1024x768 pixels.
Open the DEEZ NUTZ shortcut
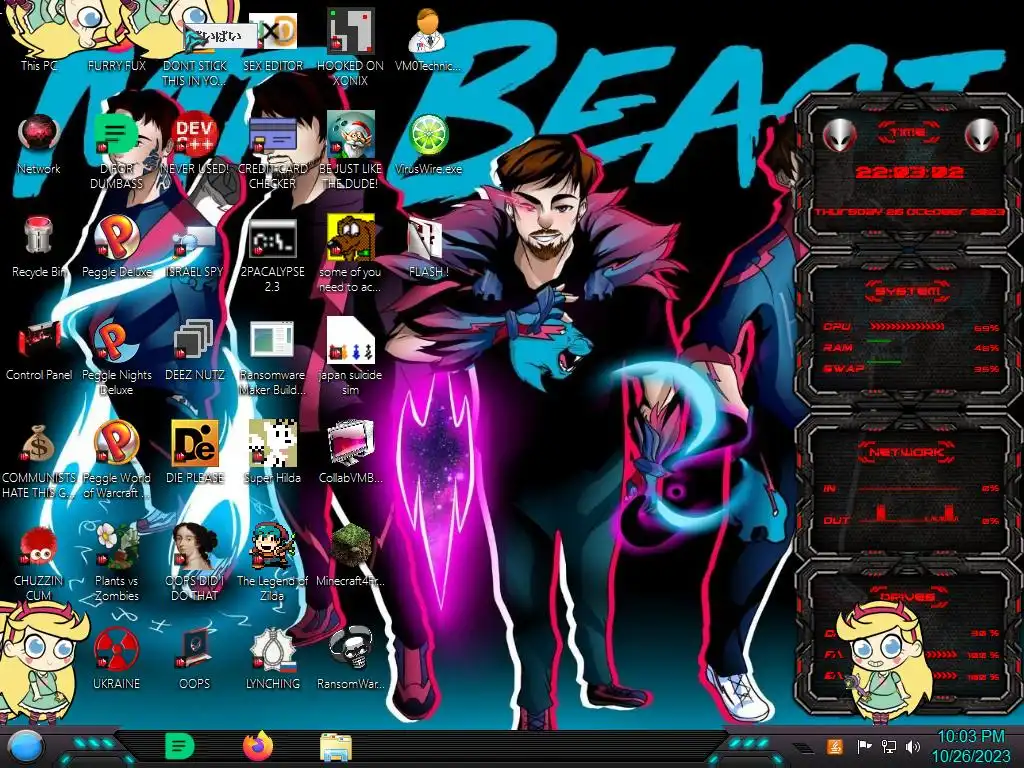point(195,350)
